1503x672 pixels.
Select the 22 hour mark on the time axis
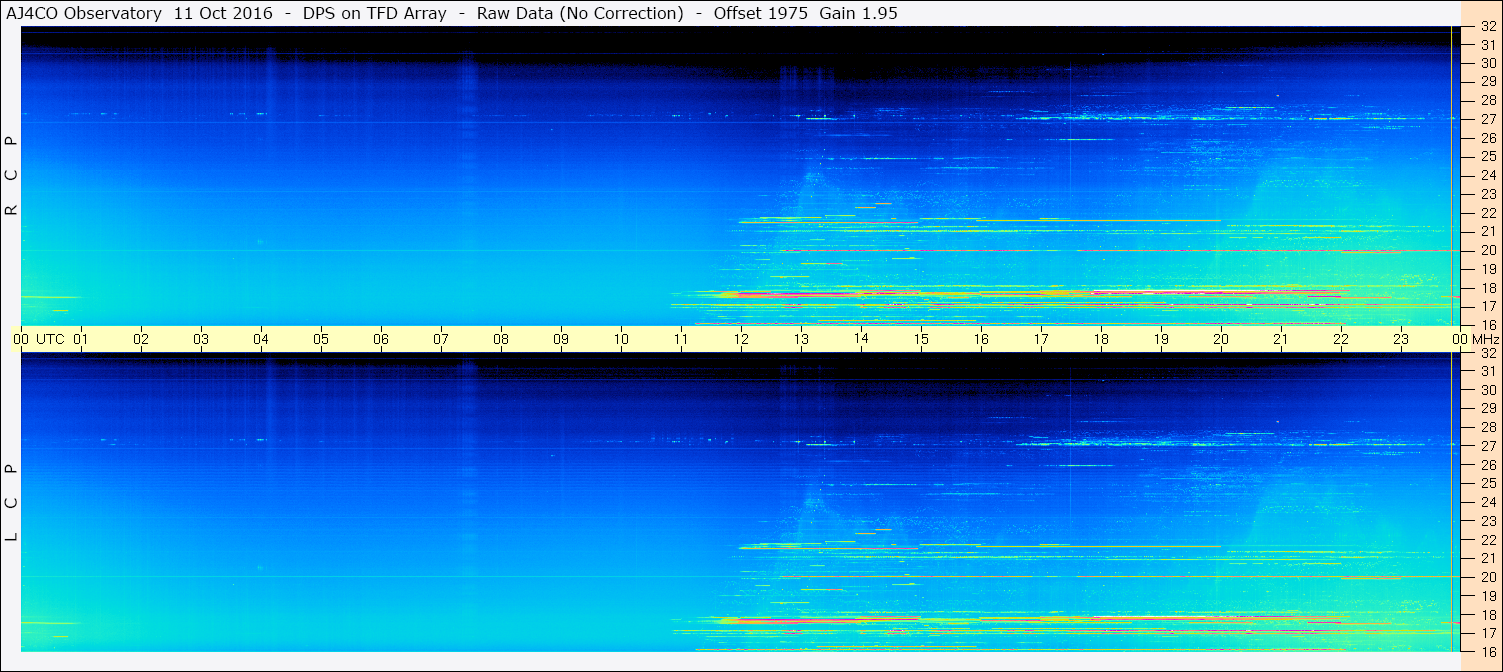(x=1341, y=339)
